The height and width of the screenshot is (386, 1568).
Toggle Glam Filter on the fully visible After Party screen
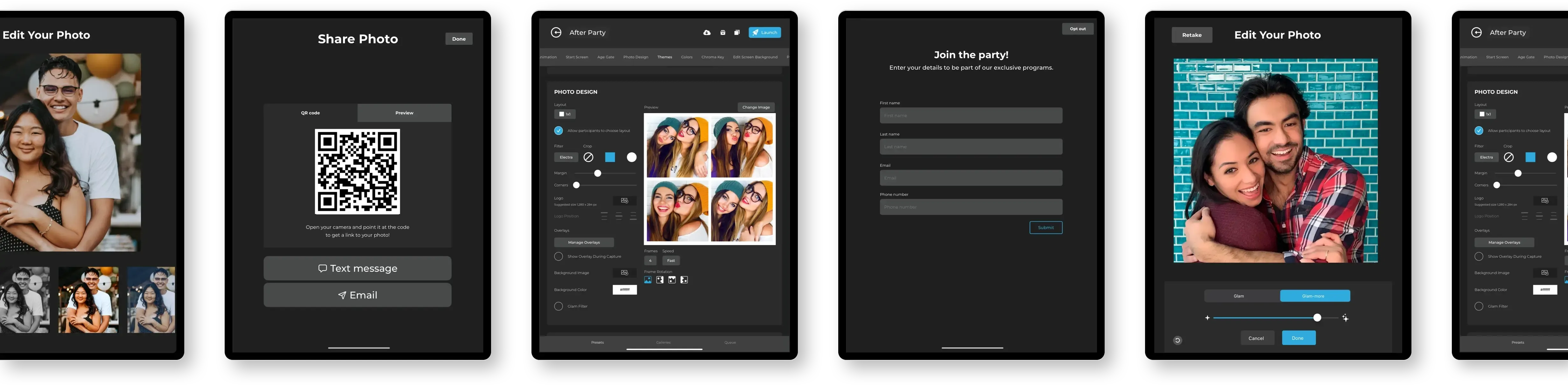pos(558,306)
